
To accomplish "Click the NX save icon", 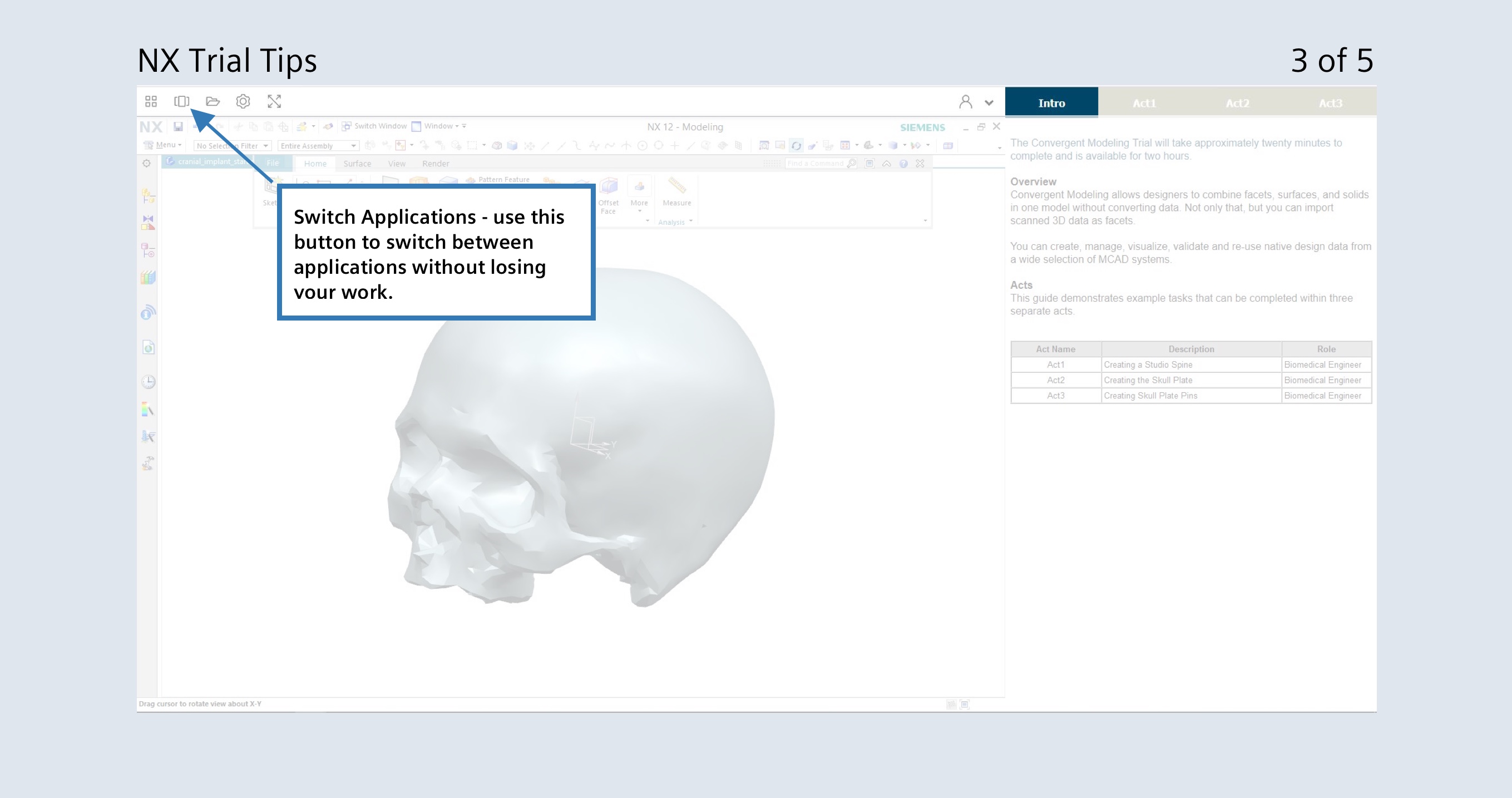I will click(x=178, y=127).
